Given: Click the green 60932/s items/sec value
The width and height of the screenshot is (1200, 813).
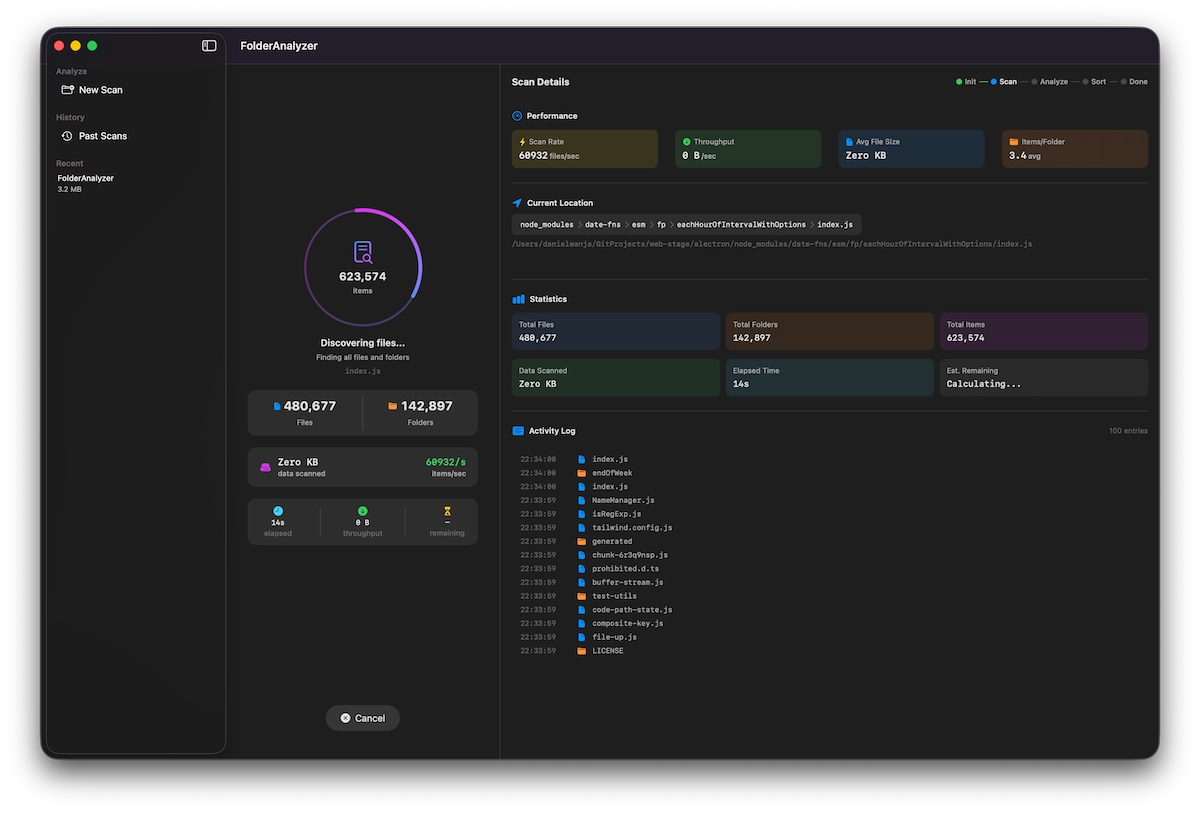Looking at the screenshot, I should [446, 462].
